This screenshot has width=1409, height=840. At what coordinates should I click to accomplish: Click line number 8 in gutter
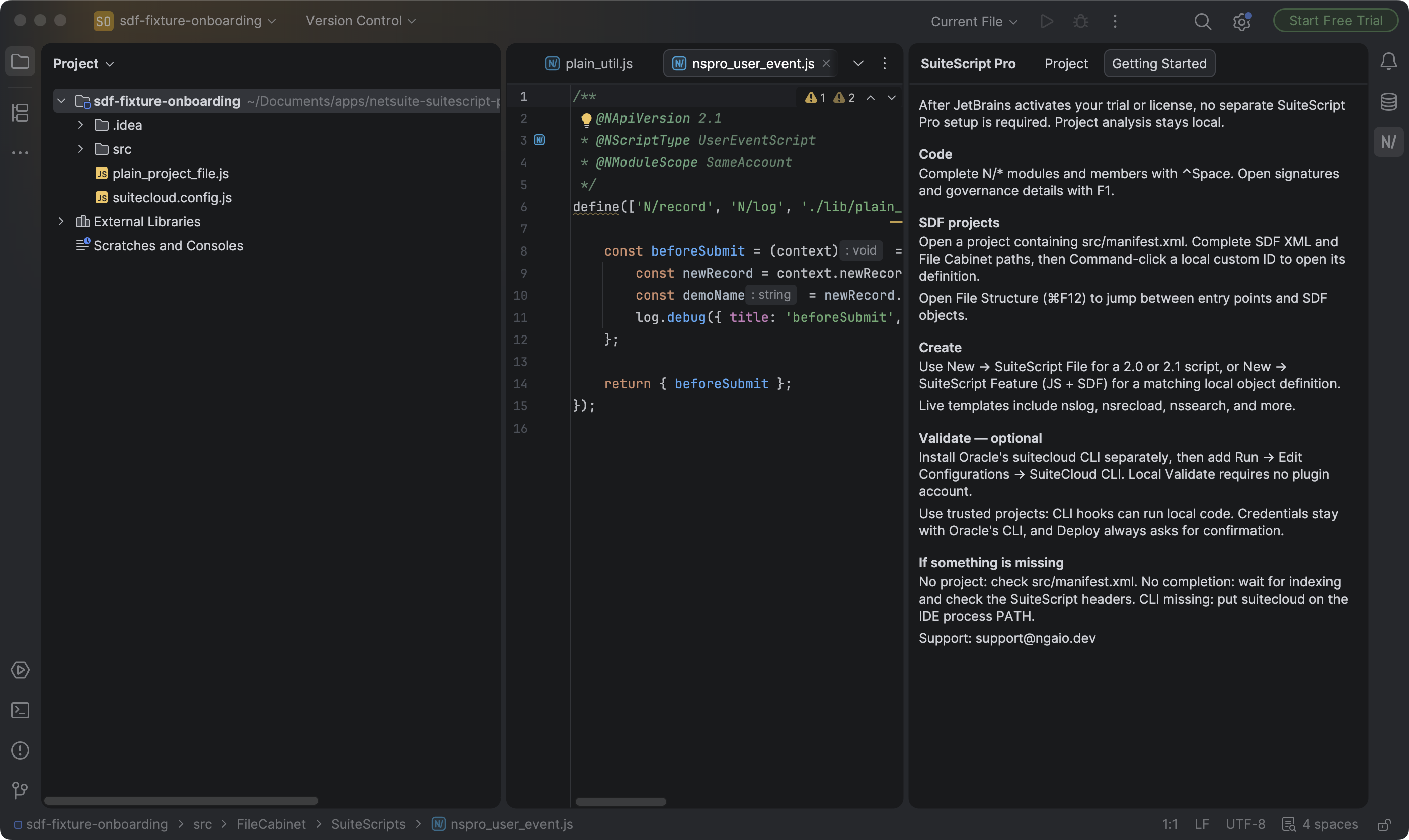click(x=524, y=251)
